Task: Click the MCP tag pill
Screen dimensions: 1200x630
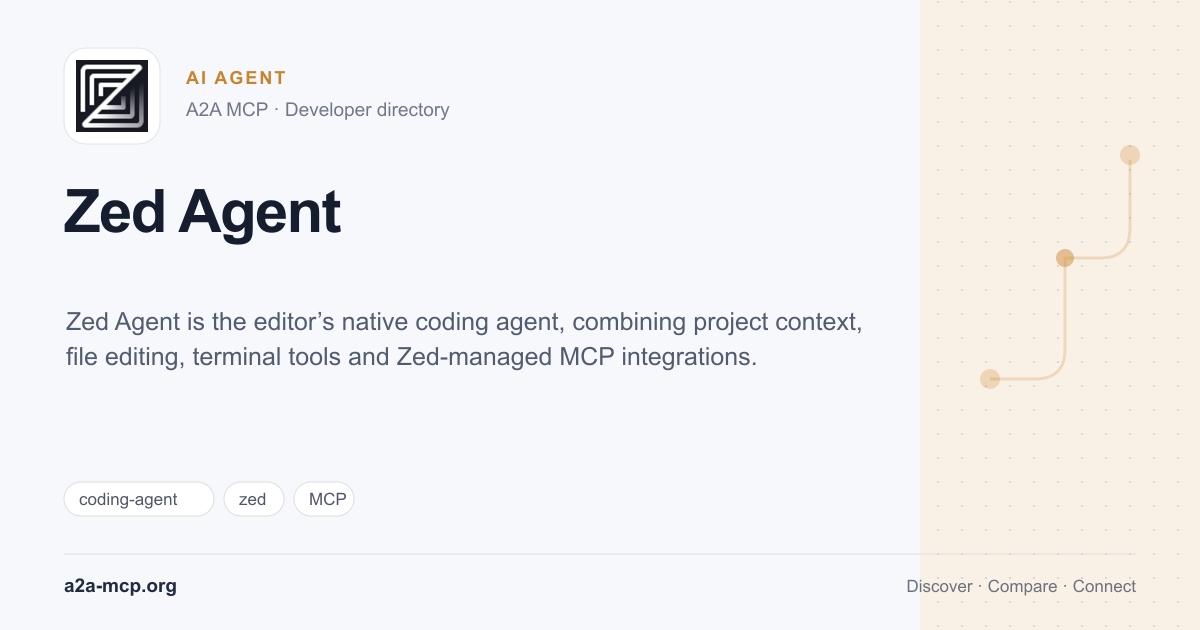Action: [x=324, y=499]
